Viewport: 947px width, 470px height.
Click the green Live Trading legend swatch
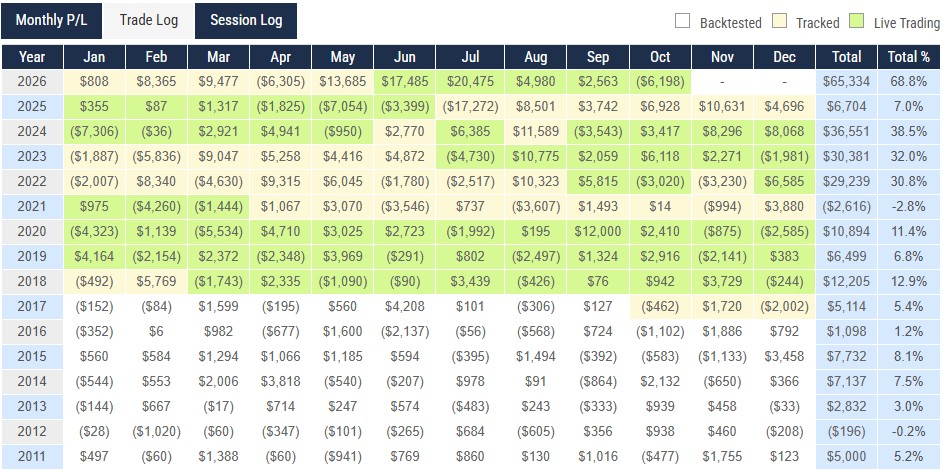point(857,22)
